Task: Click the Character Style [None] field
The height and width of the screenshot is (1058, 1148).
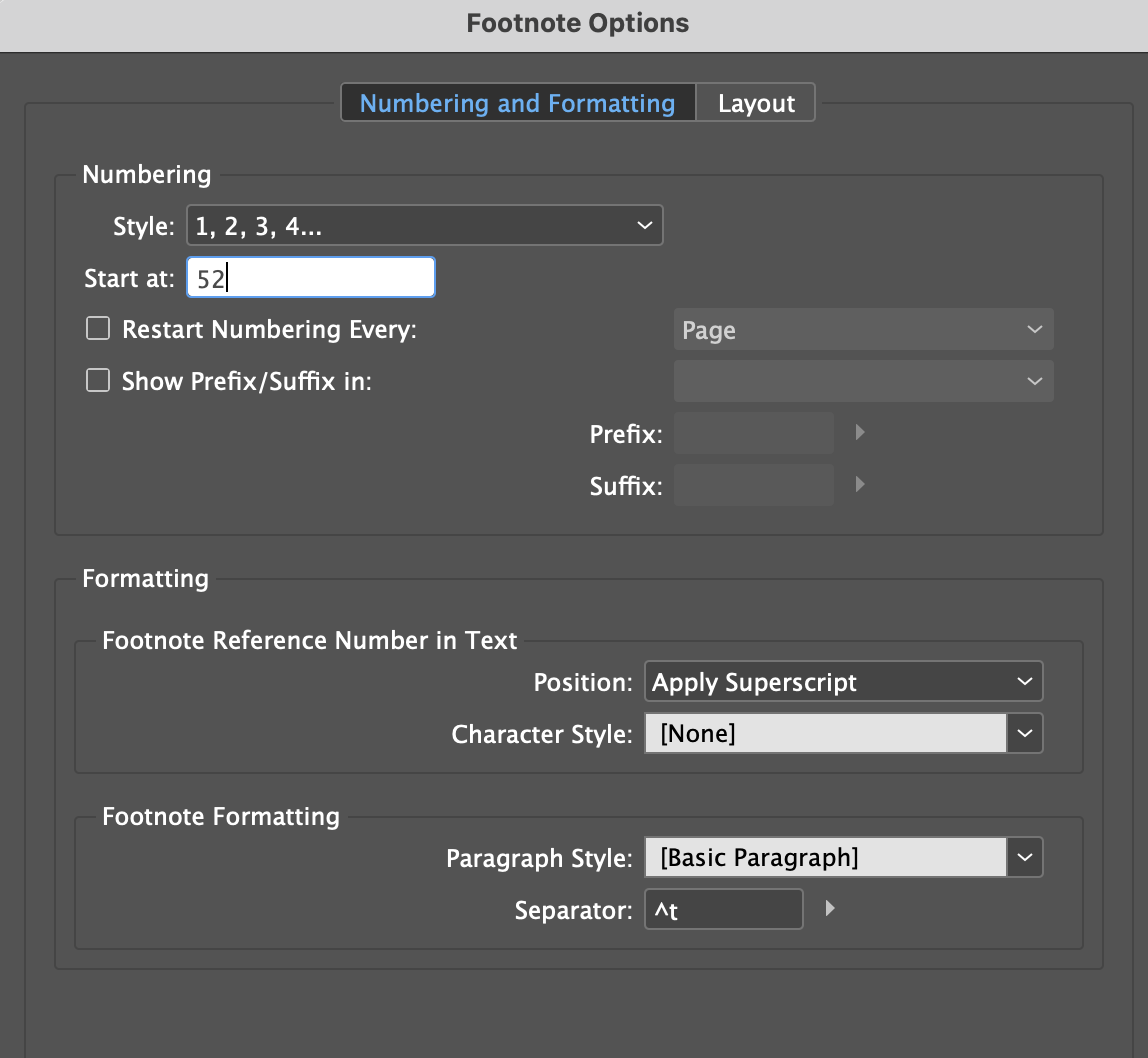Action: (825, 733)
